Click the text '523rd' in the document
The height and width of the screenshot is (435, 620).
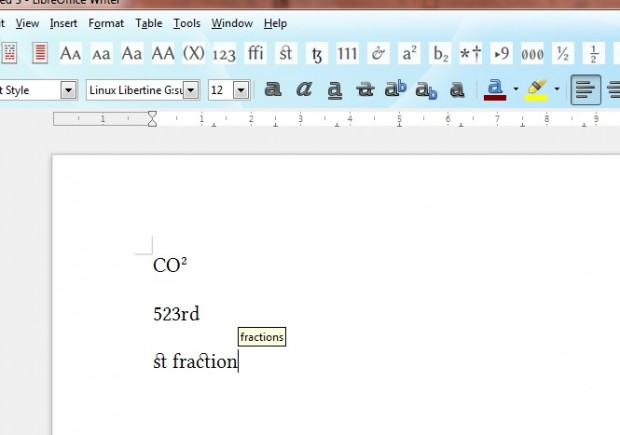click(176, 314)
